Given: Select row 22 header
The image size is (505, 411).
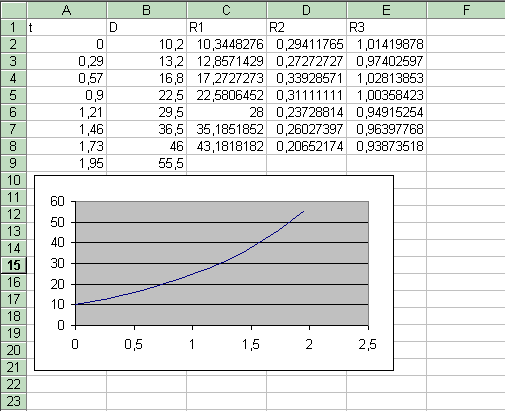Looking at the screenshot, I should pos(13,384).
